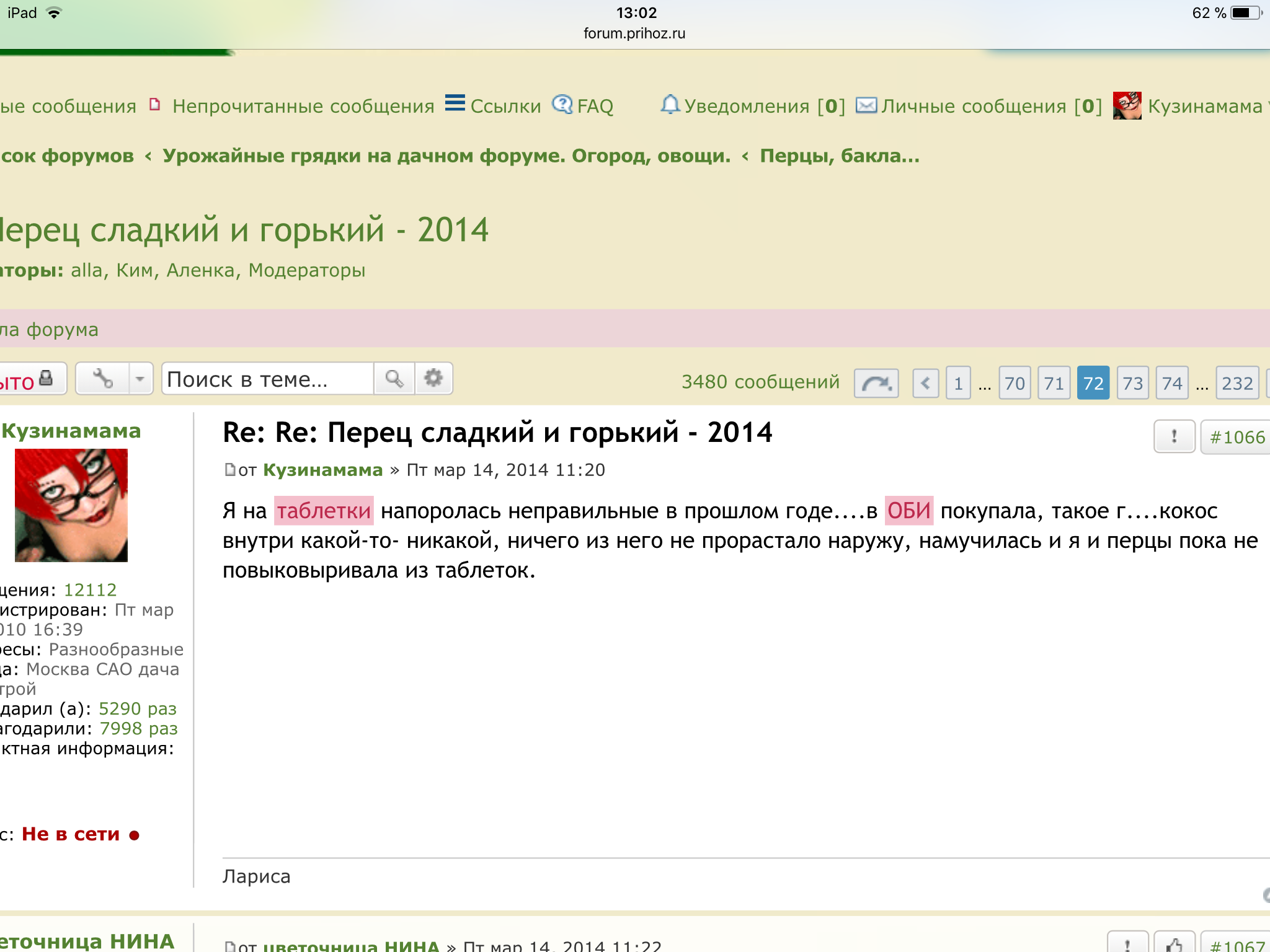This screenshot has width=1270, height=952.
Task: Go to page 70
Action: pos(1015,383)
